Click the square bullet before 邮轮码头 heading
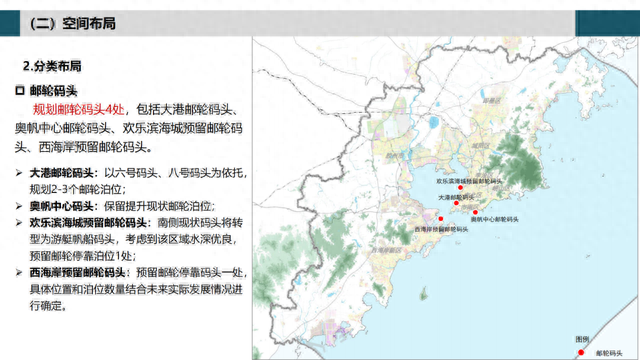 coord(20,91)
